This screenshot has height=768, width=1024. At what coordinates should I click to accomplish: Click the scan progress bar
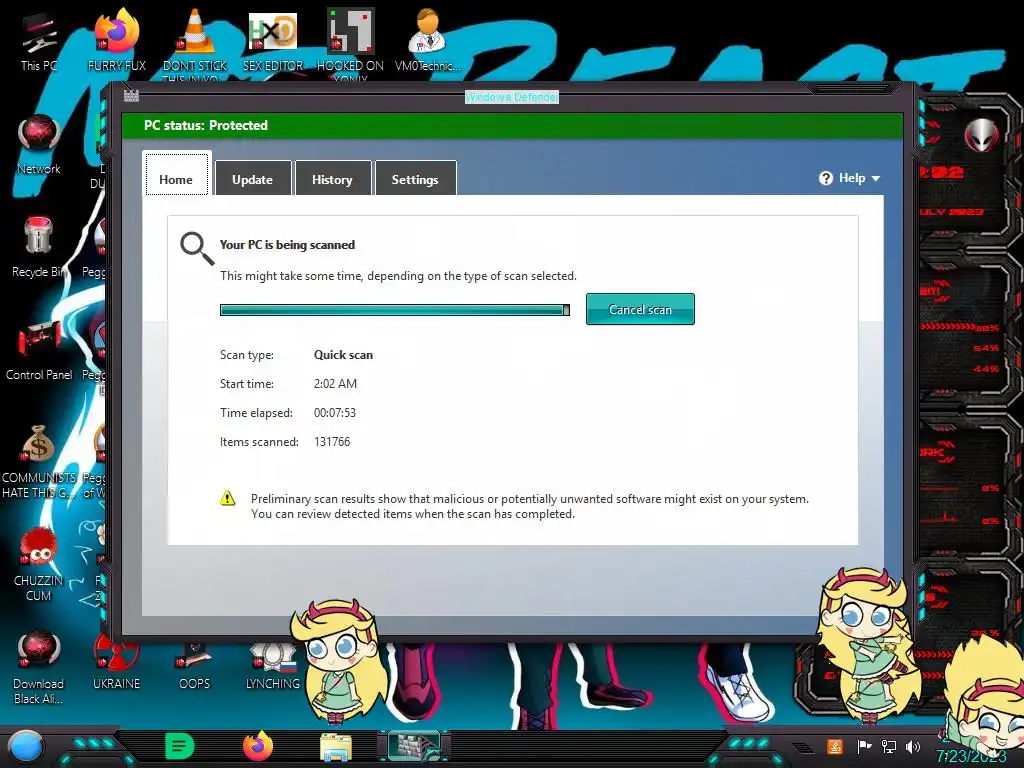(394, 310)
